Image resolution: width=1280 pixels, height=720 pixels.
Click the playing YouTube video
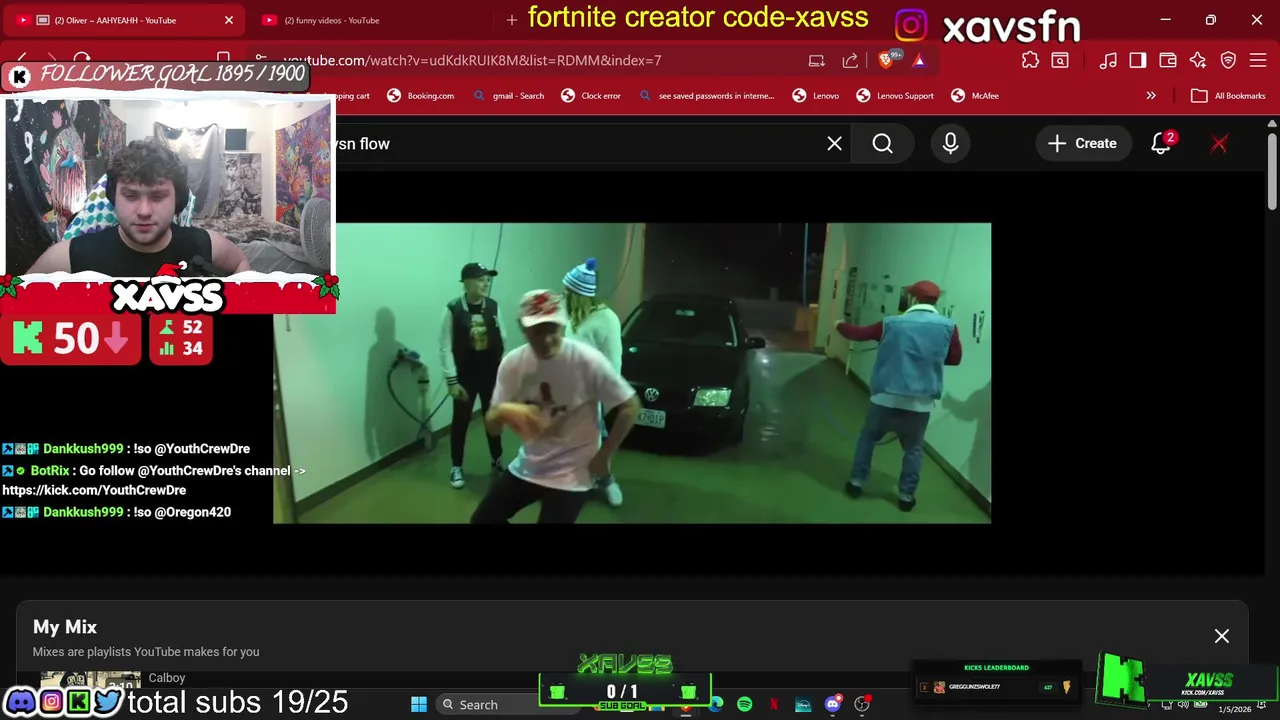coord(632,373)
